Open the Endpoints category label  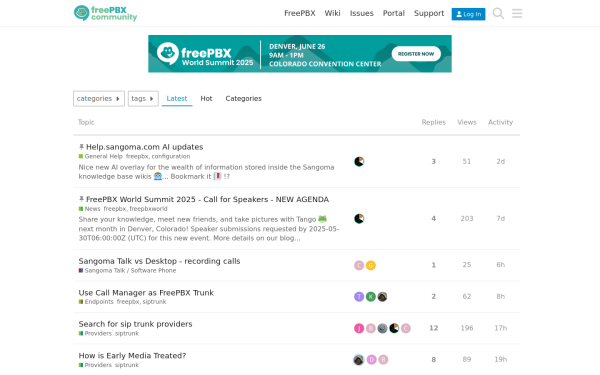pyautogui.click(x=96, y=302)
